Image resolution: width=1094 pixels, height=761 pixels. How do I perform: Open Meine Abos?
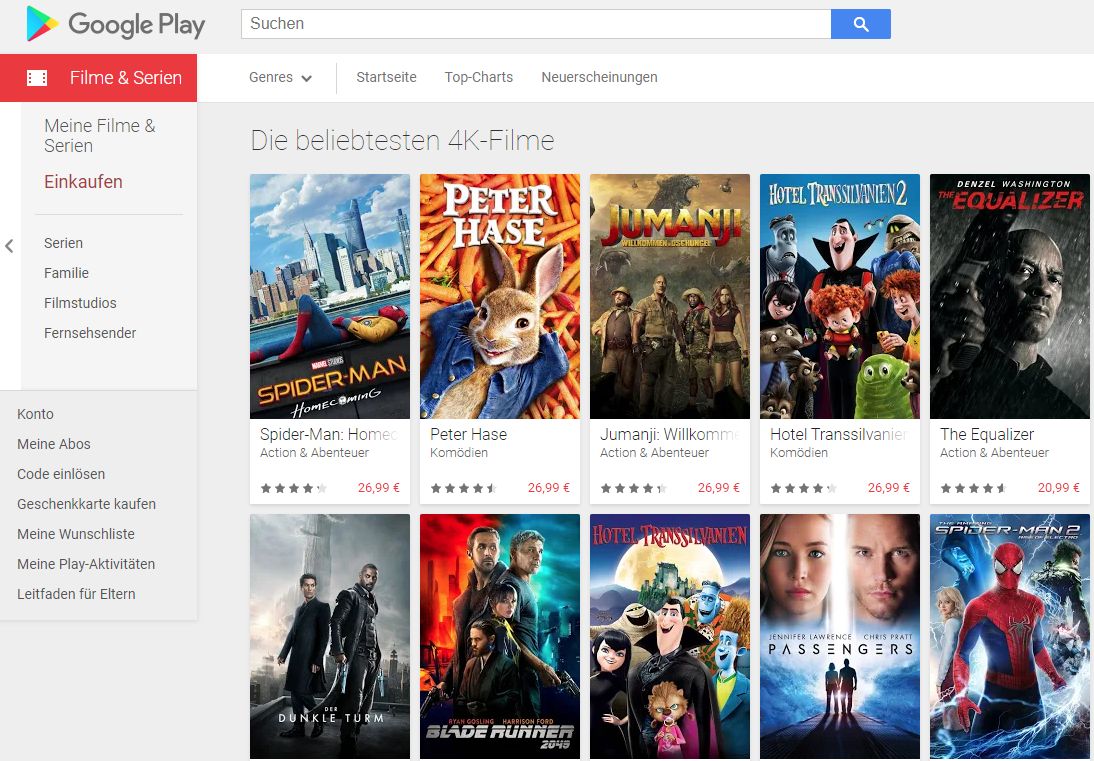(54, 444)
